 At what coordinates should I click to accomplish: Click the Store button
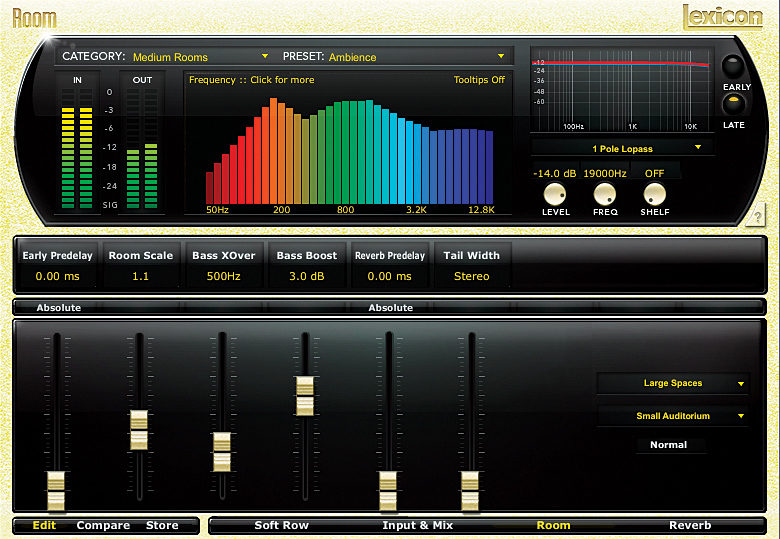162,525
